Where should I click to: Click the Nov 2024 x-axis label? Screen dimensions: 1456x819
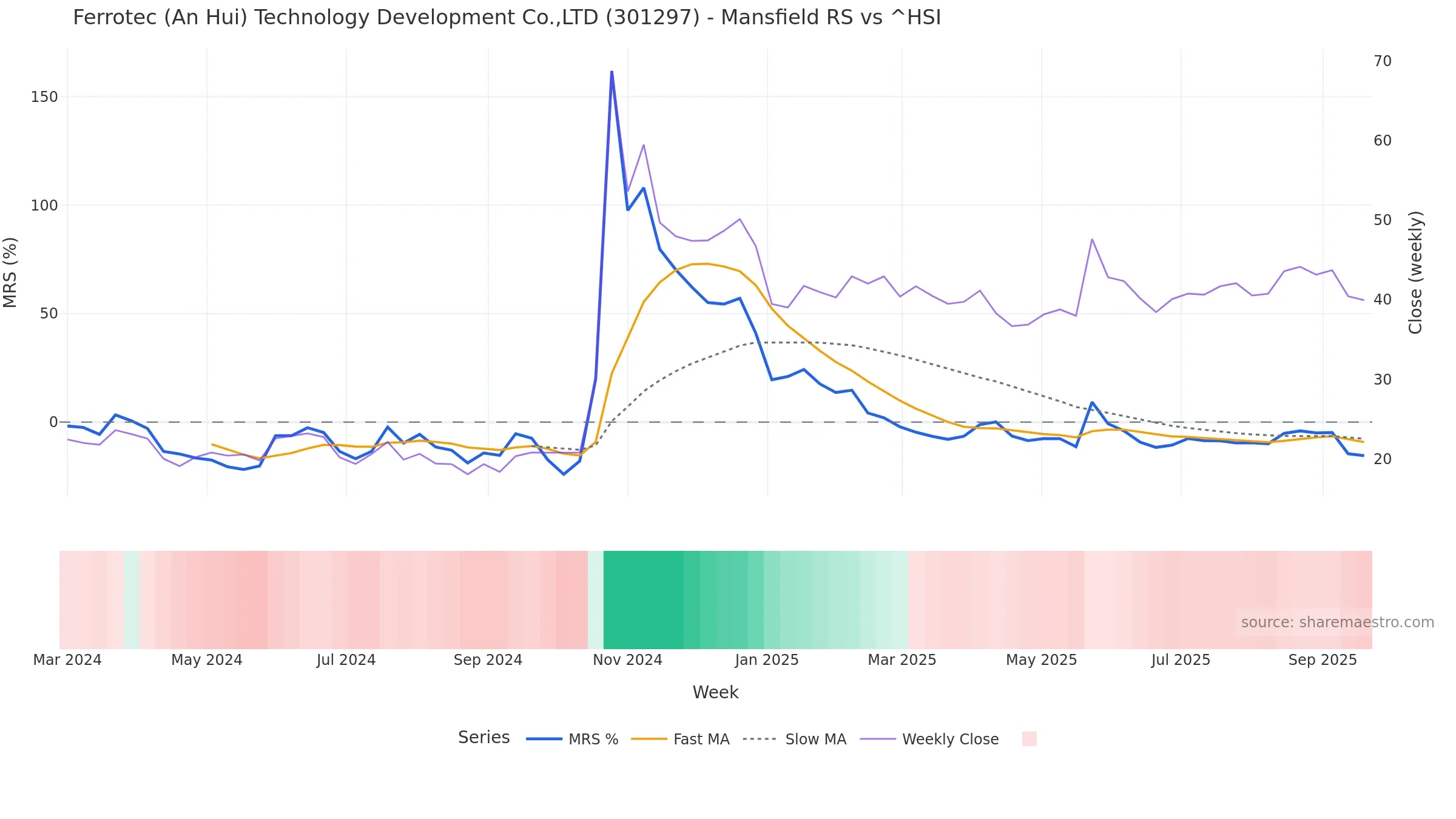coord(628,660)
